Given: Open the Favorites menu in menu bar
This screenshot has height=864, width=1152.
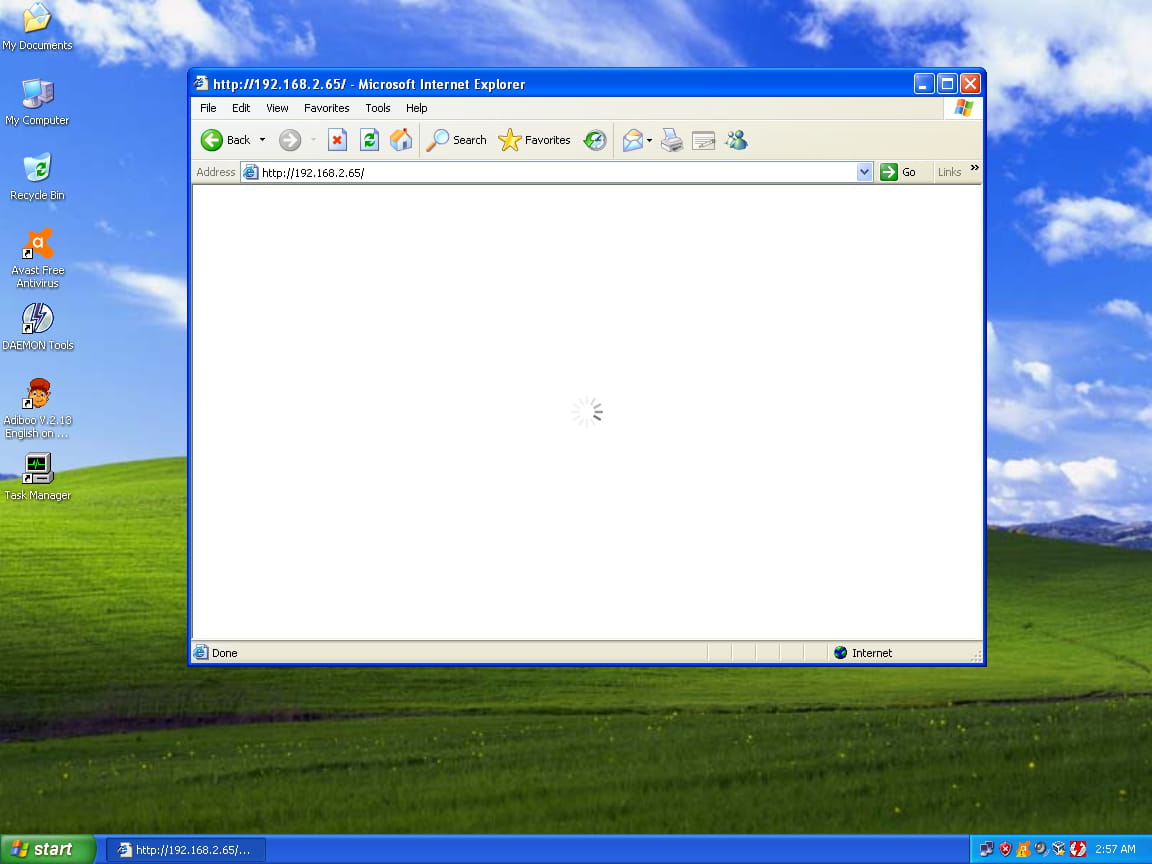Looking at the screenshot, I should pyautogui.click(x=326, y=108).
